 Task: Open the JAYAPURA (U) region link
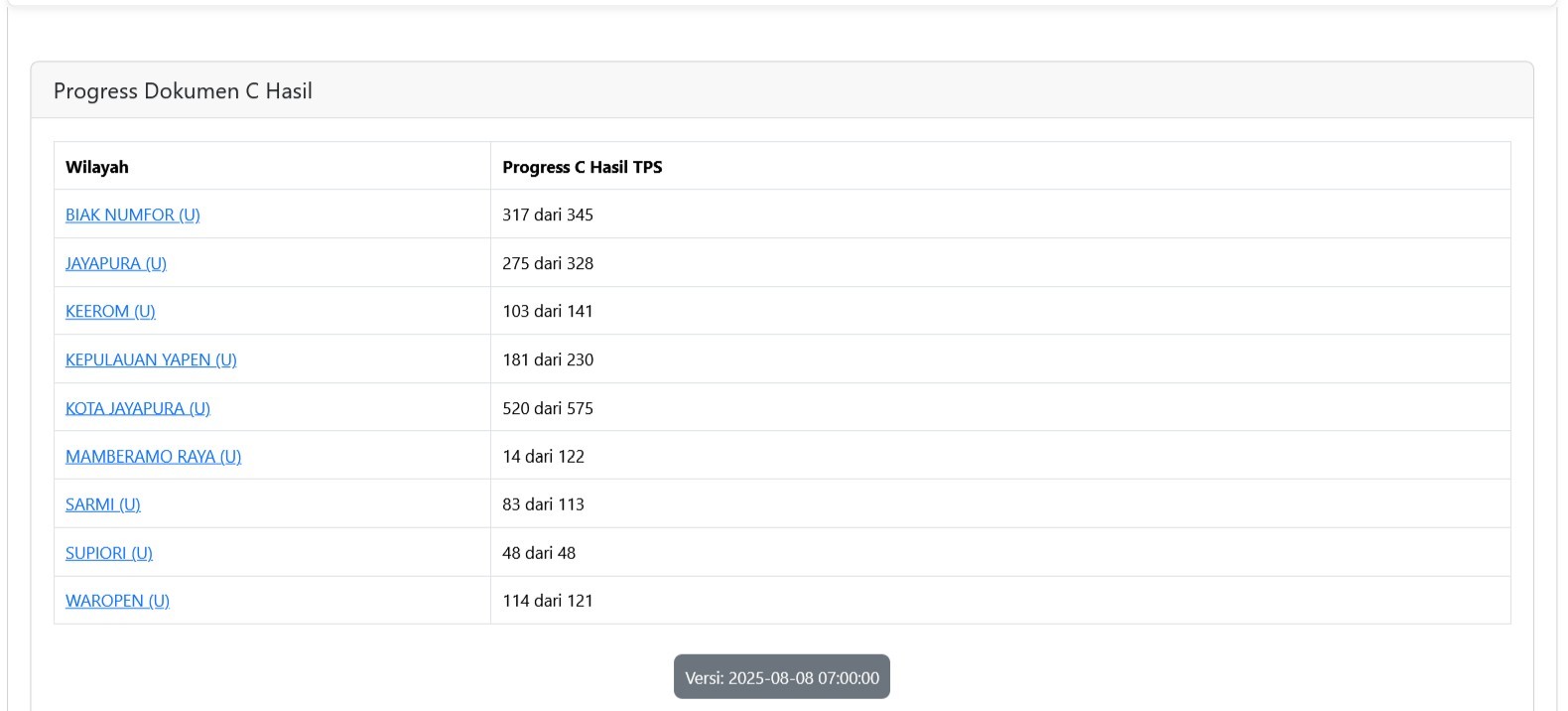[116, 263]
